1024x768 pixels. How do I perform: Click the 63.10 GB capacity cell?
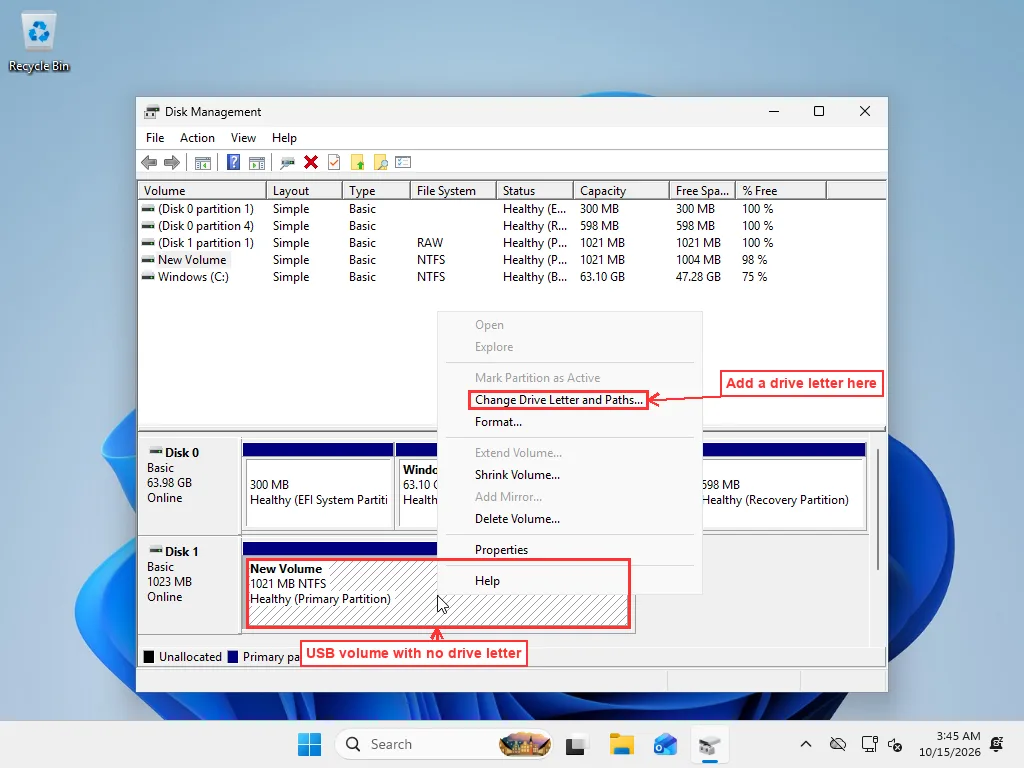[602, 277]
